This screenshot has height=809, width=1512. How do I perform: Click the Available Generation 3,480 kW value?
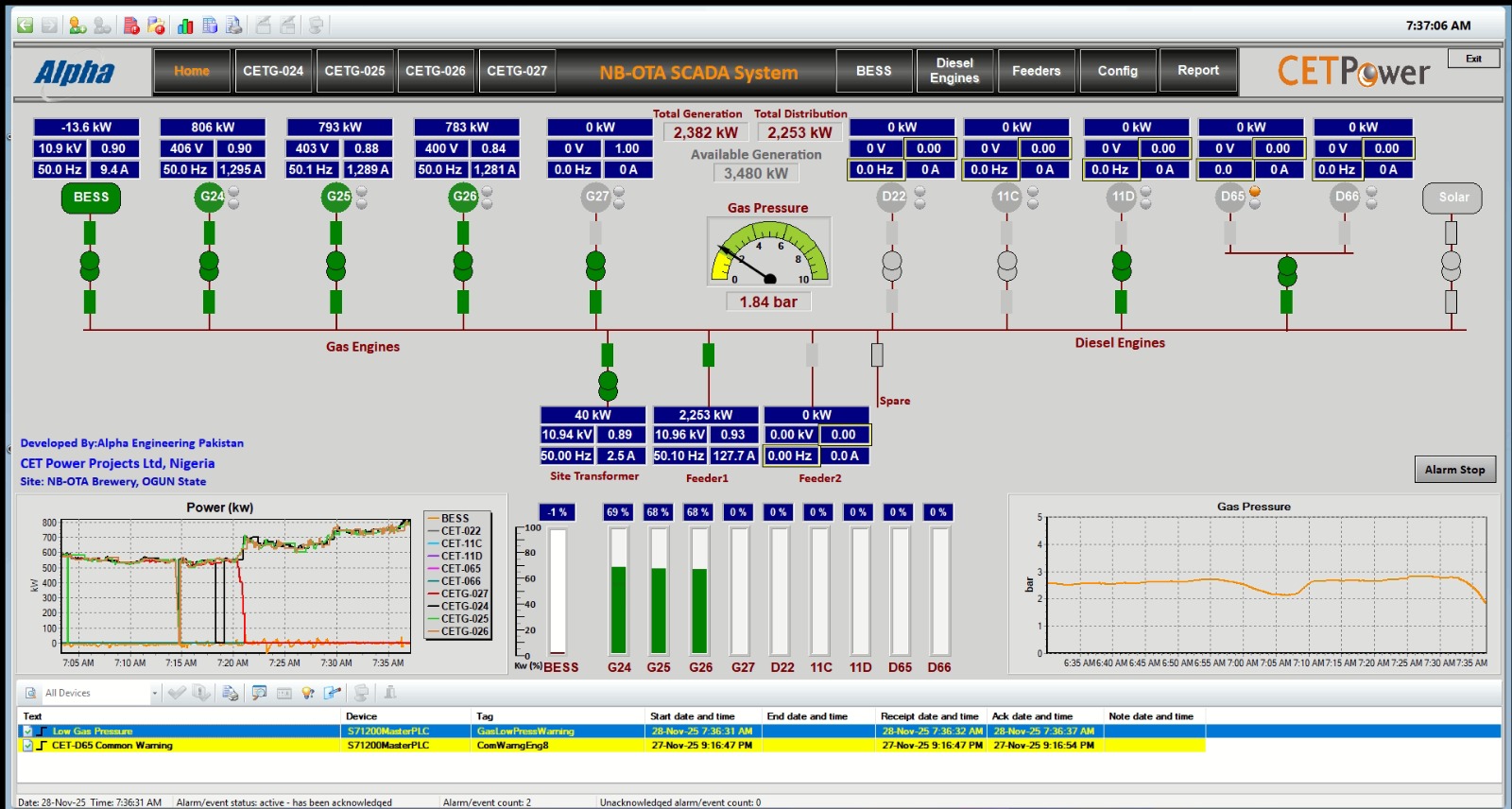point(756,173)
